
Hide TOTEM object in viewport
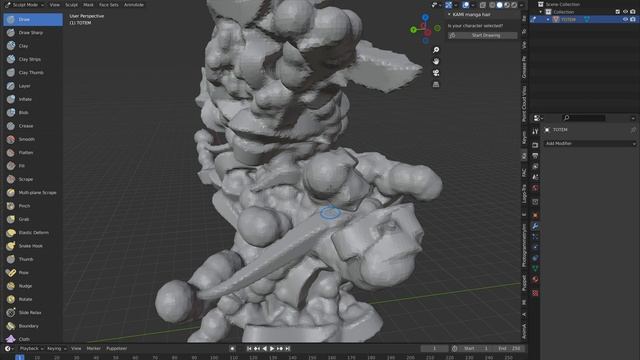coord(625,19)
